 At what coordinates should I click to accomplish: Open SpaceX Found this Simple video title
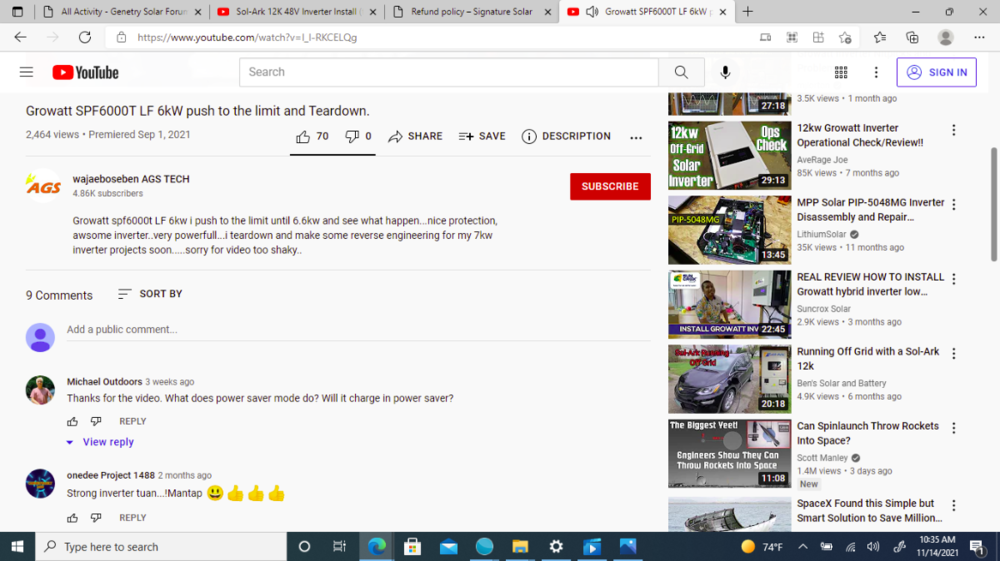tap(869, 511)
